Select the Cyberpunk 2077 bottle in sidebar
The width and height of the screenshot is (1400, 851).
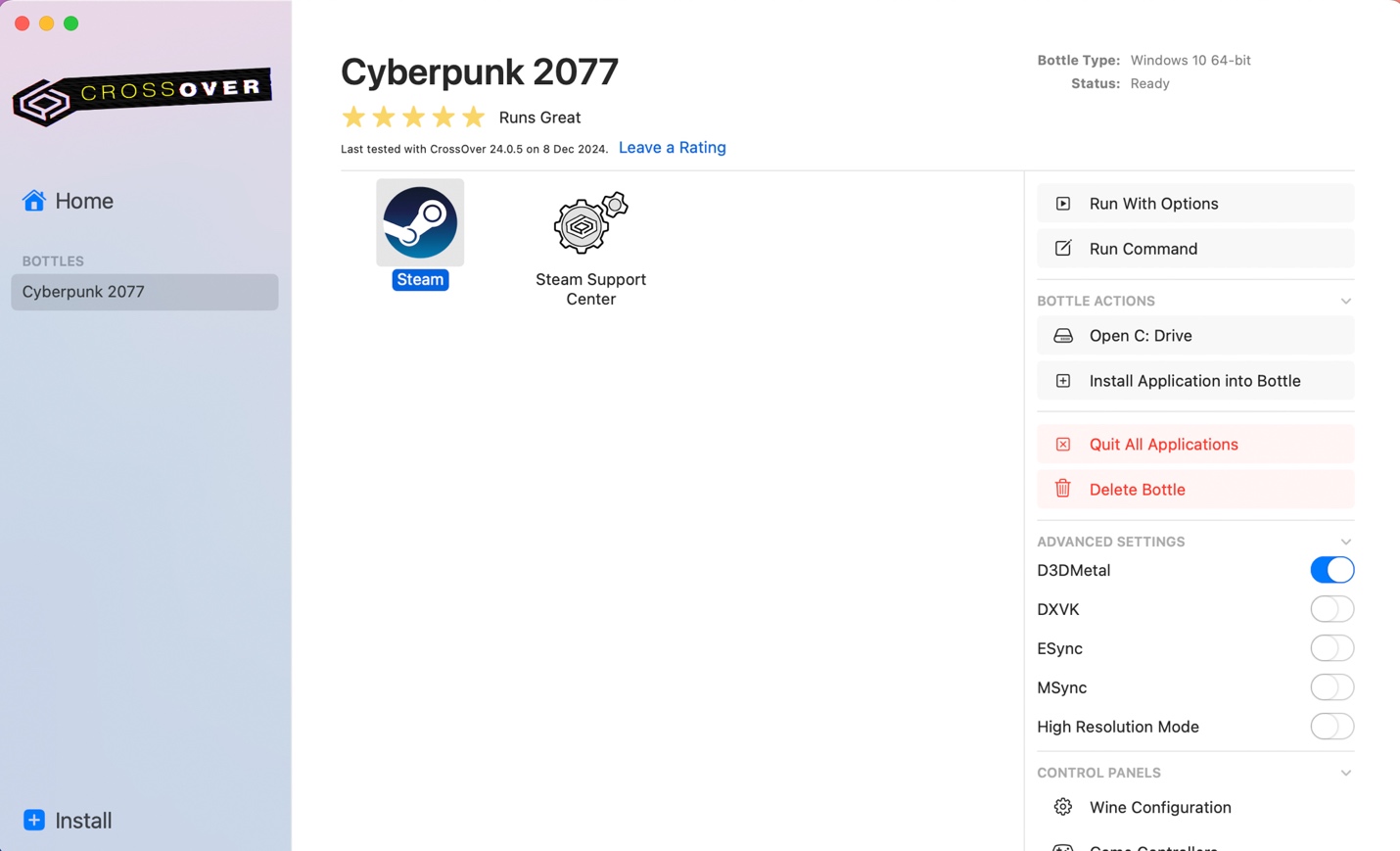(145, 292)
